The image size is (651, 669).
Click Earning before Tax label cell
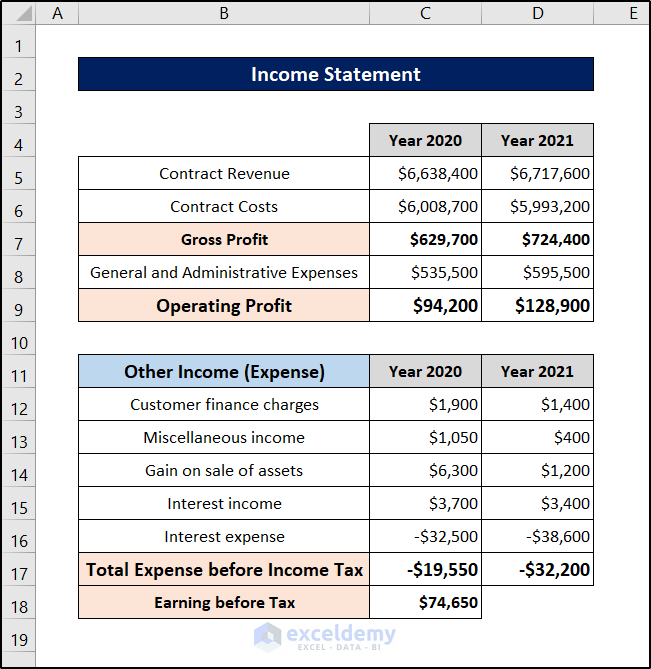[224, 602]
